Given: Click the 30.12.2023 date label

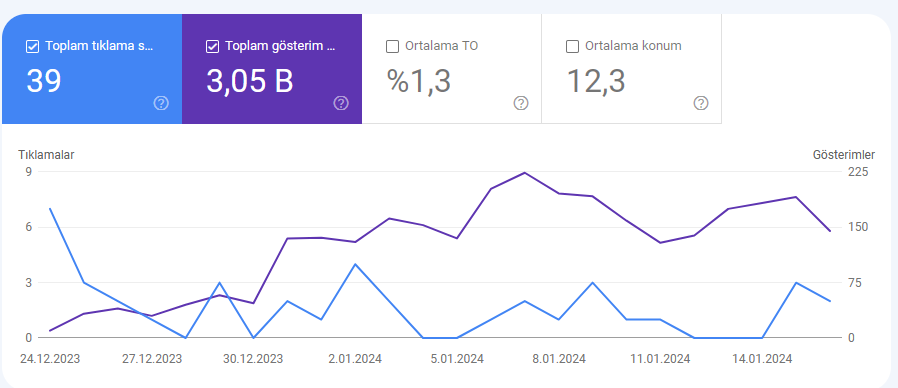Looking at the screenshot, I should click(253, 359).
